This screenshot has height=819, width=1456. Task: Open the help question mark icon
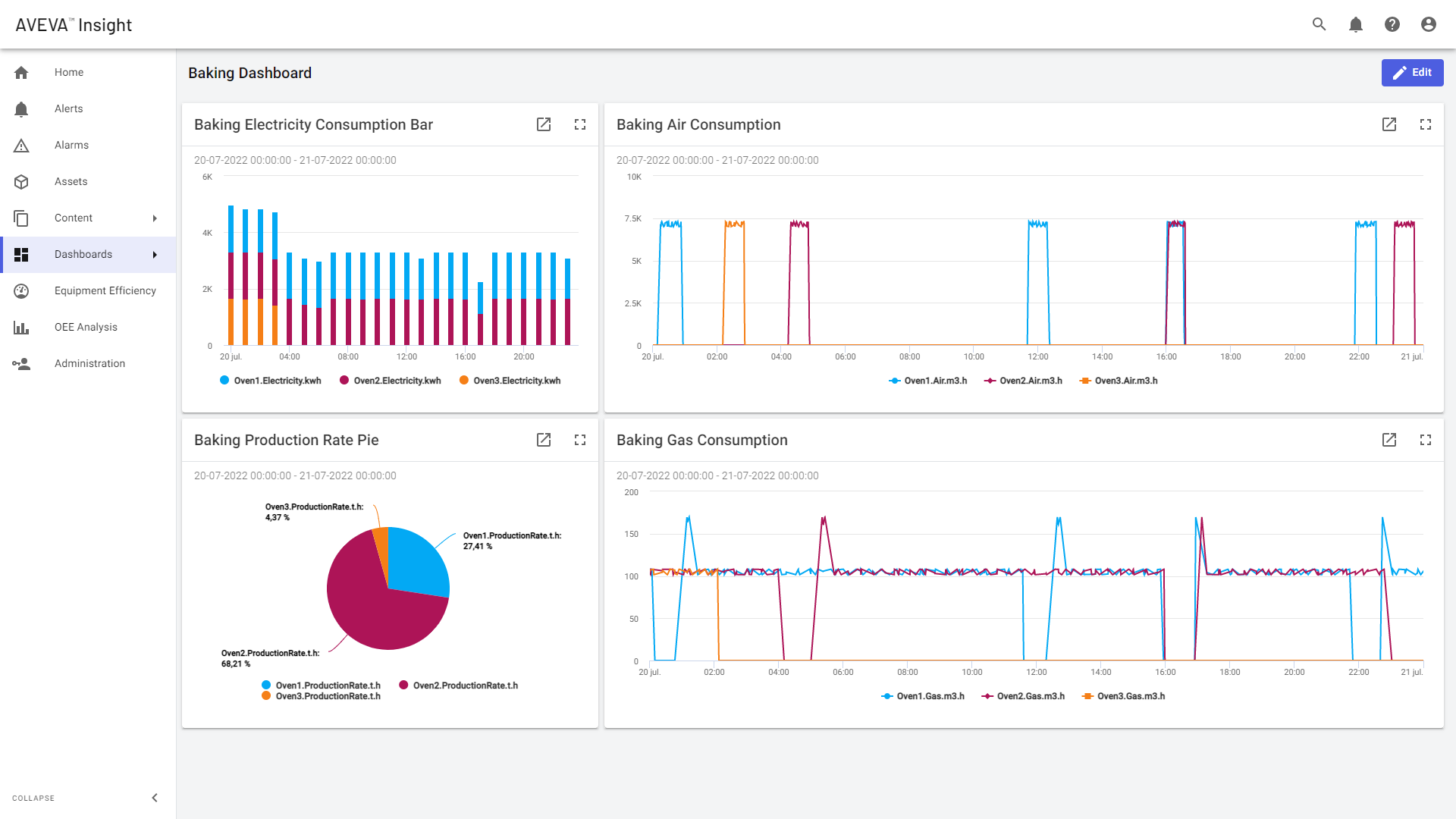1392,24
